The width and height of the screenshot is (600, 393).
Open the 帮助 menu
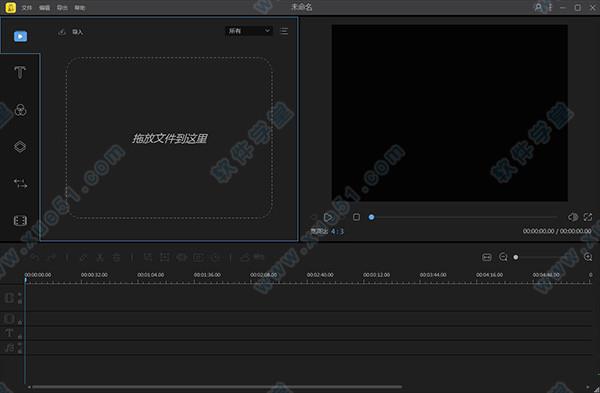(80, 8)
